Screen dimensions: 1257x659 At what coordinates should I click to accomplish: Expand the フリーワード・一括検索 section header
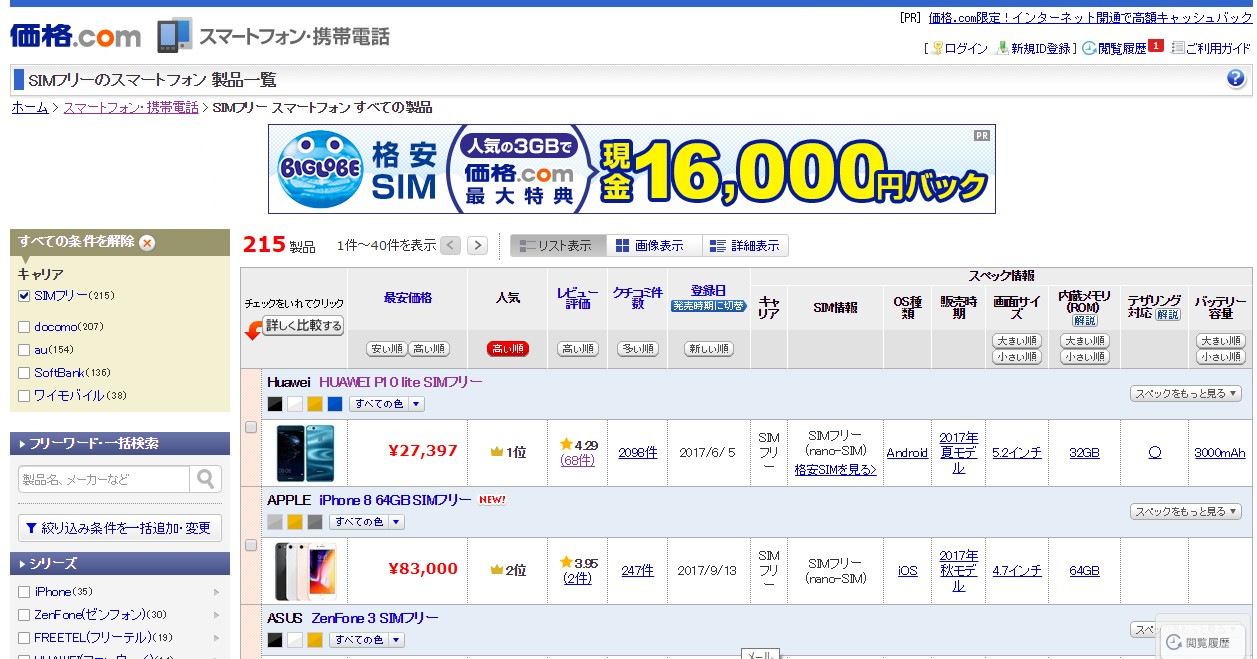[x=120, y=443]
